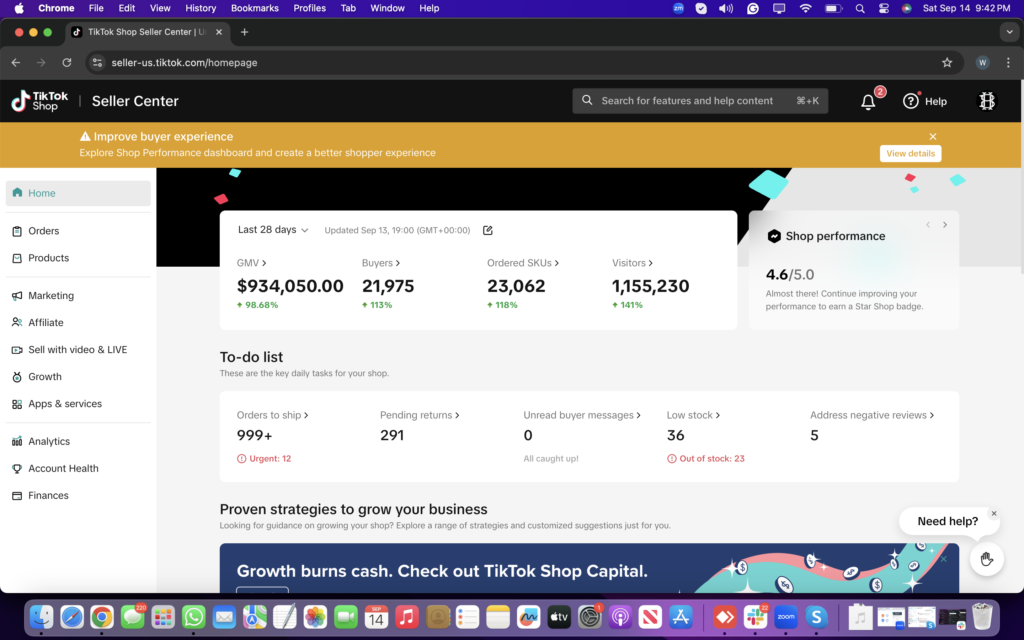Select Affiliate in the sidebar menu

point(46,322)
